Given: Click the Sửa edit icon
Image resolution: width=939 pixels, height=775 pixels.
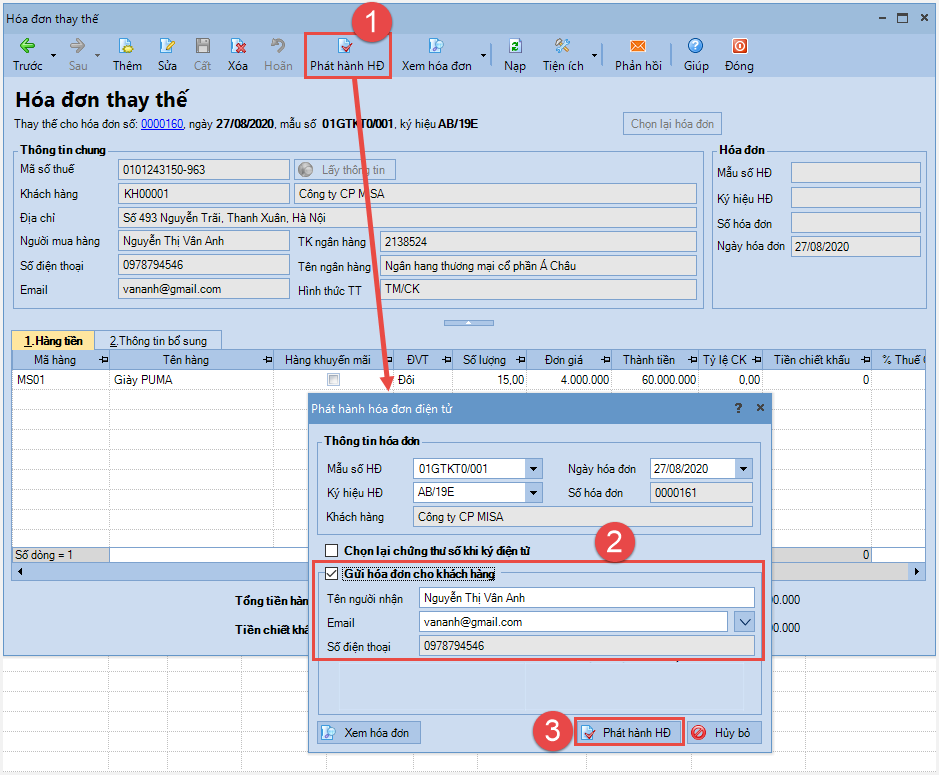Looking at the screenshot, I should pyautogui.click(x=167, y=46).
